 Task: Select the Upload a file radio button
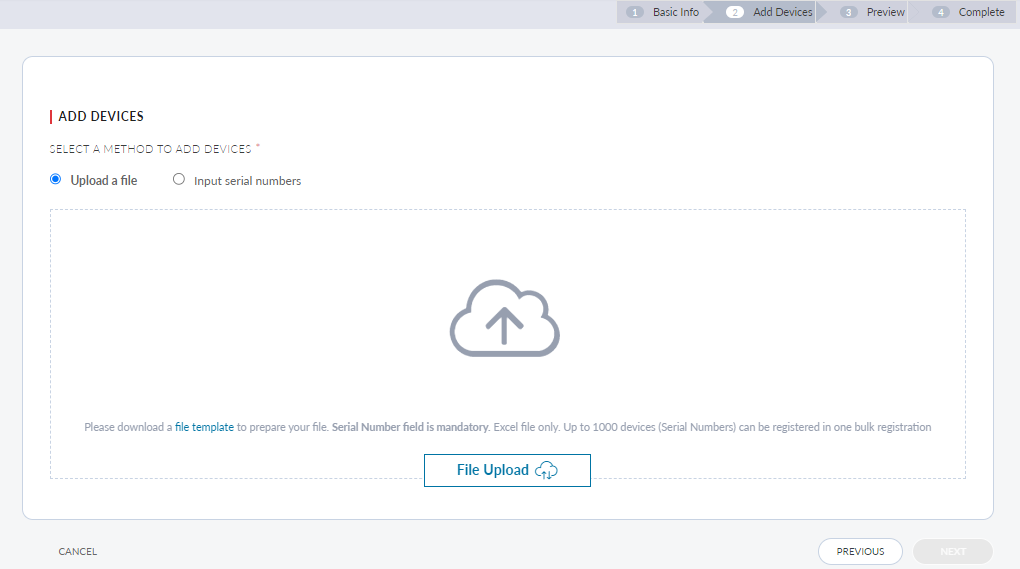click(56, 179)
